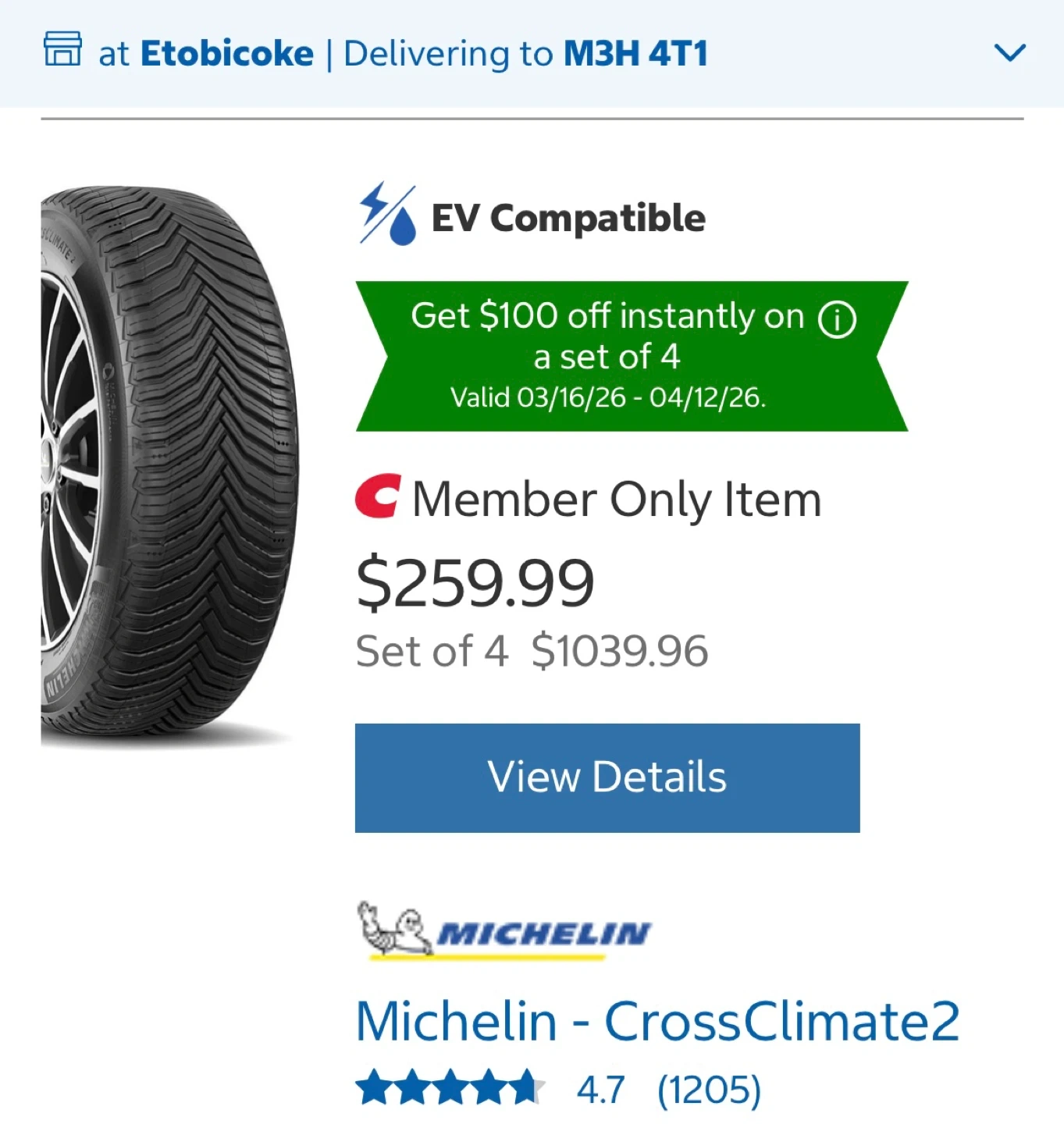Tap the 4.7 rating score

(x=600, y=1090)
